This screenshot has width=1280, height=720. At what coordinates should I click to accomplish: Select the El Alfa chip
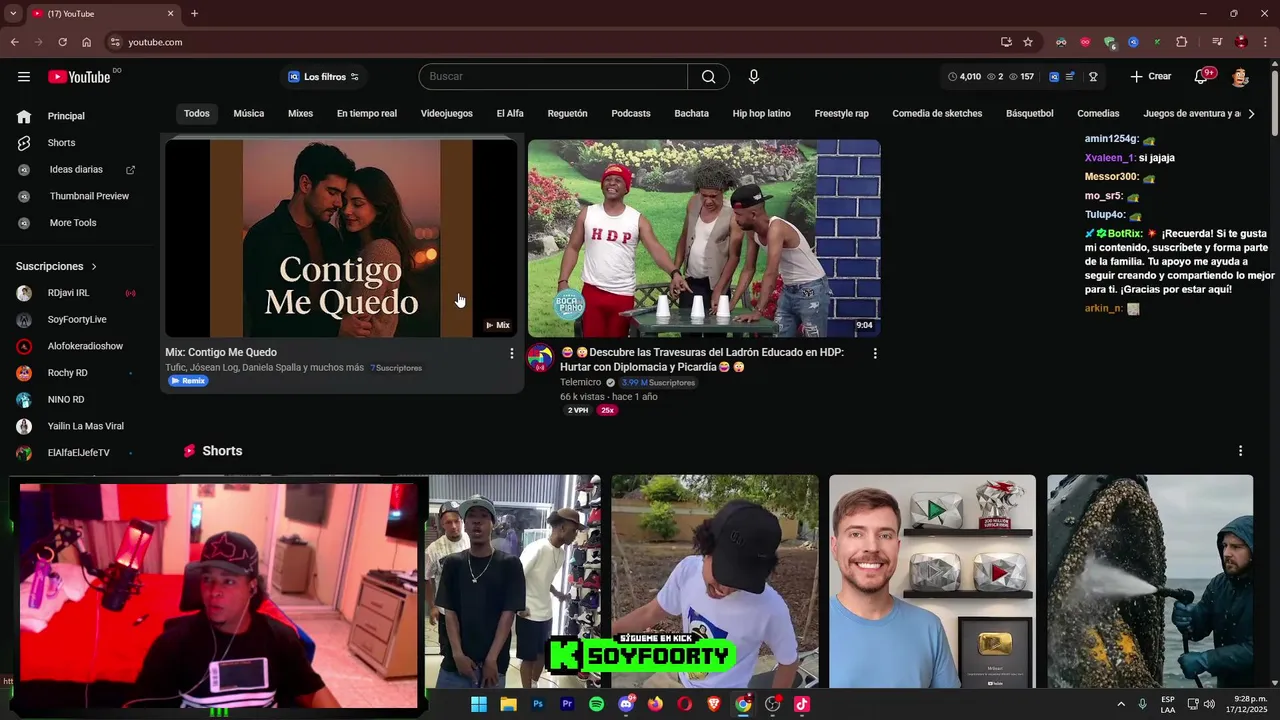pos(510,114)
